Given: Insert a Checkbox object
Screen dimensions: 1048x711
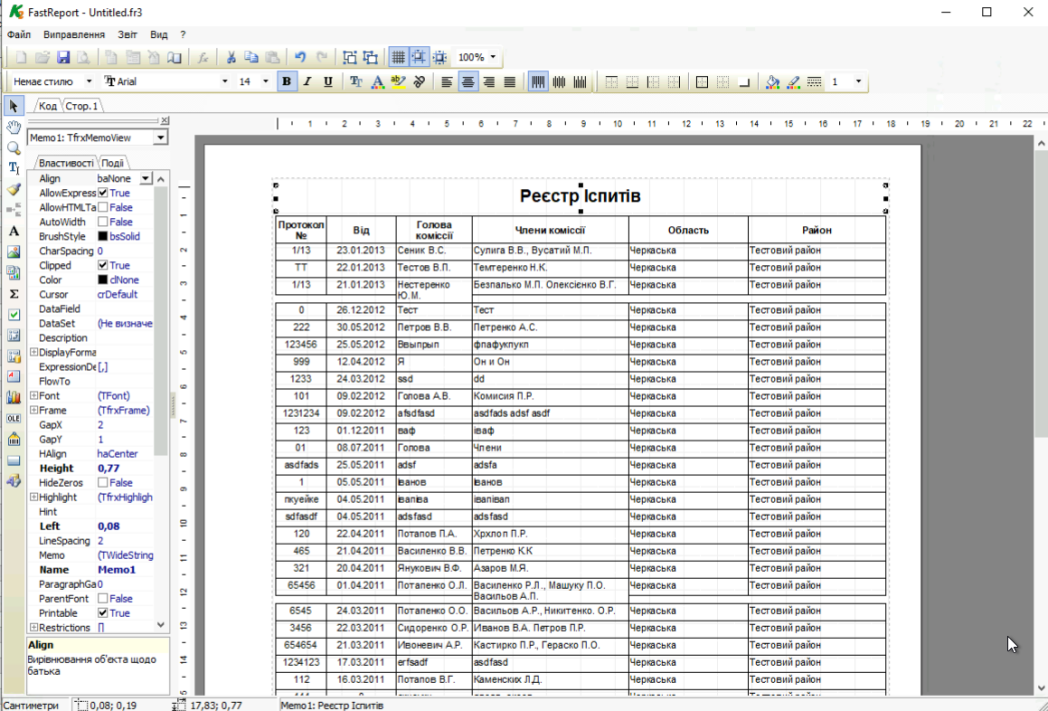Looking at the screenshot, I should point(14,314).
